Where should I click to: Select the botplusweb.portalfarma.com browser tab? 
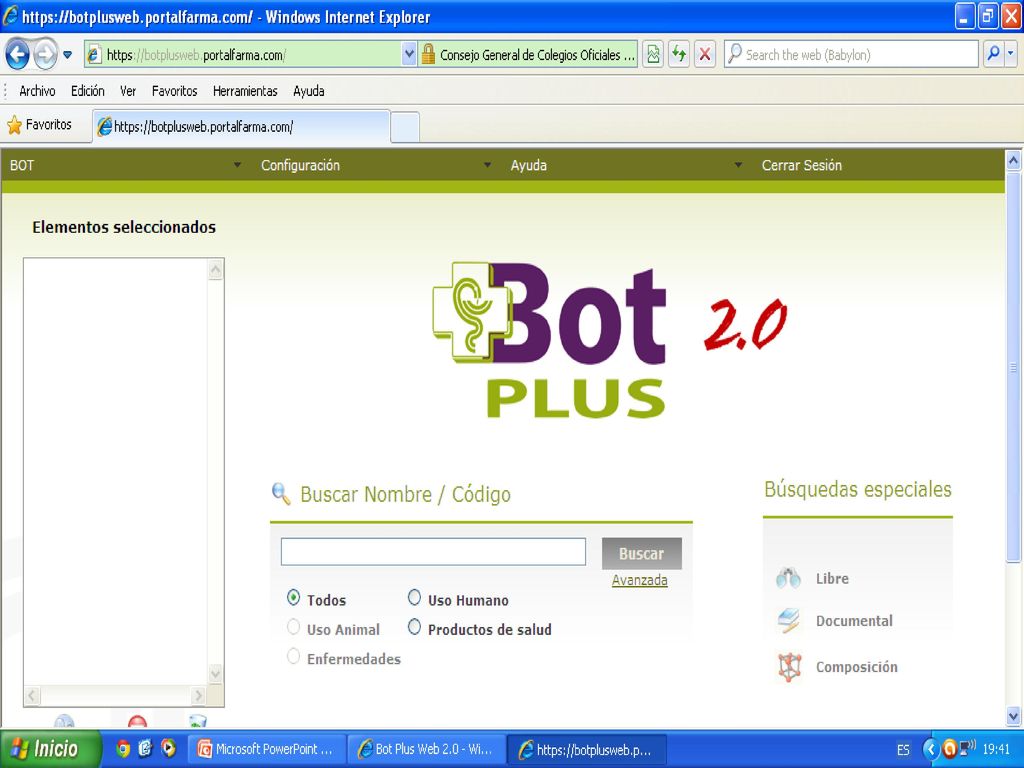[242, 127]
